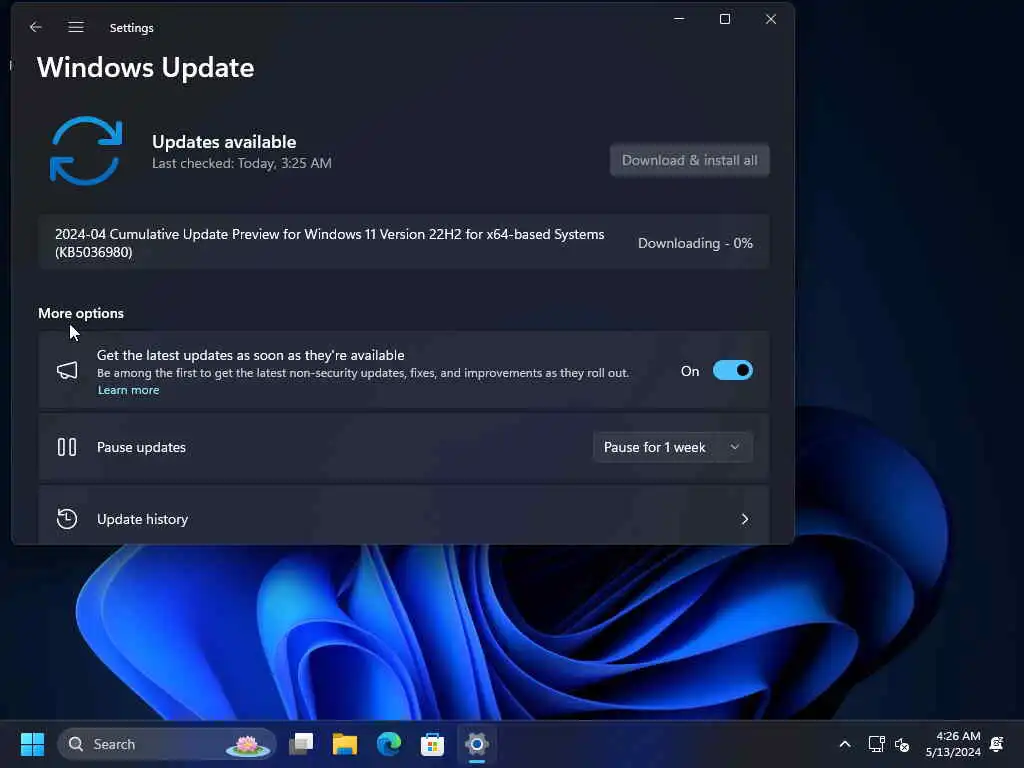Open the Settings navigation hamburger menu
1024x768 pixels.
pyautogui.click(x=76, y=27)
